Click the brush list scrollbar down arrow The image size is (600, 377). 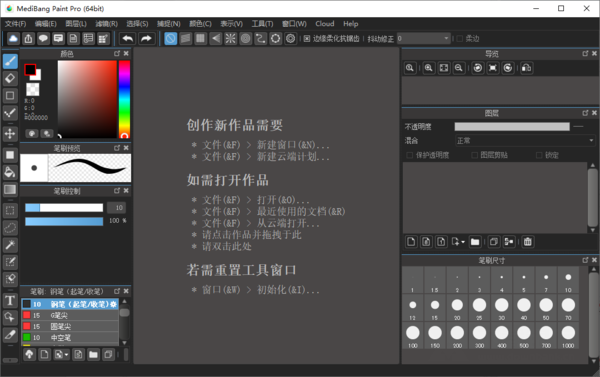(124, 343)
